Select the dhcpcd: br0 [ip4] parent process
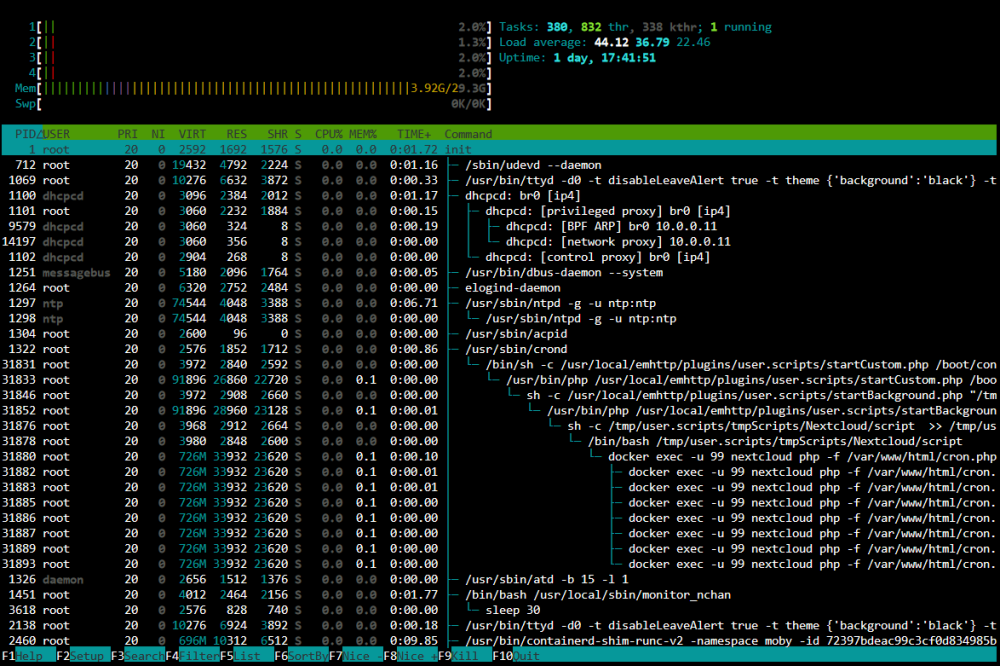This screenshot has height=666, width=1000. [x=499, y=195]
